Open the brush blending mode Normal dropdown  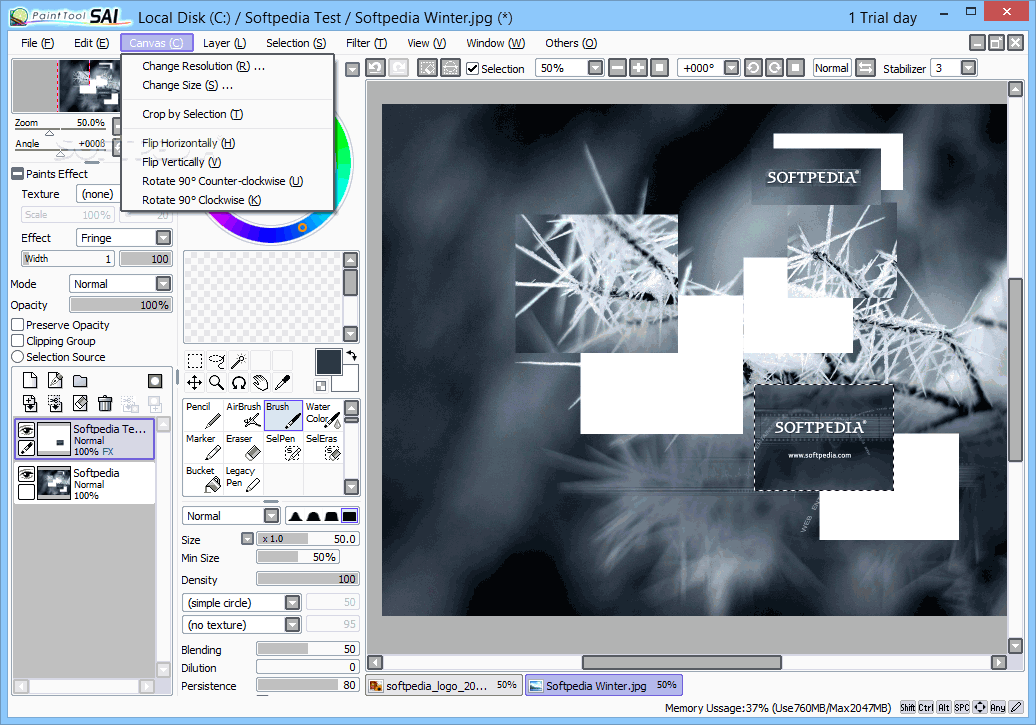272,515
